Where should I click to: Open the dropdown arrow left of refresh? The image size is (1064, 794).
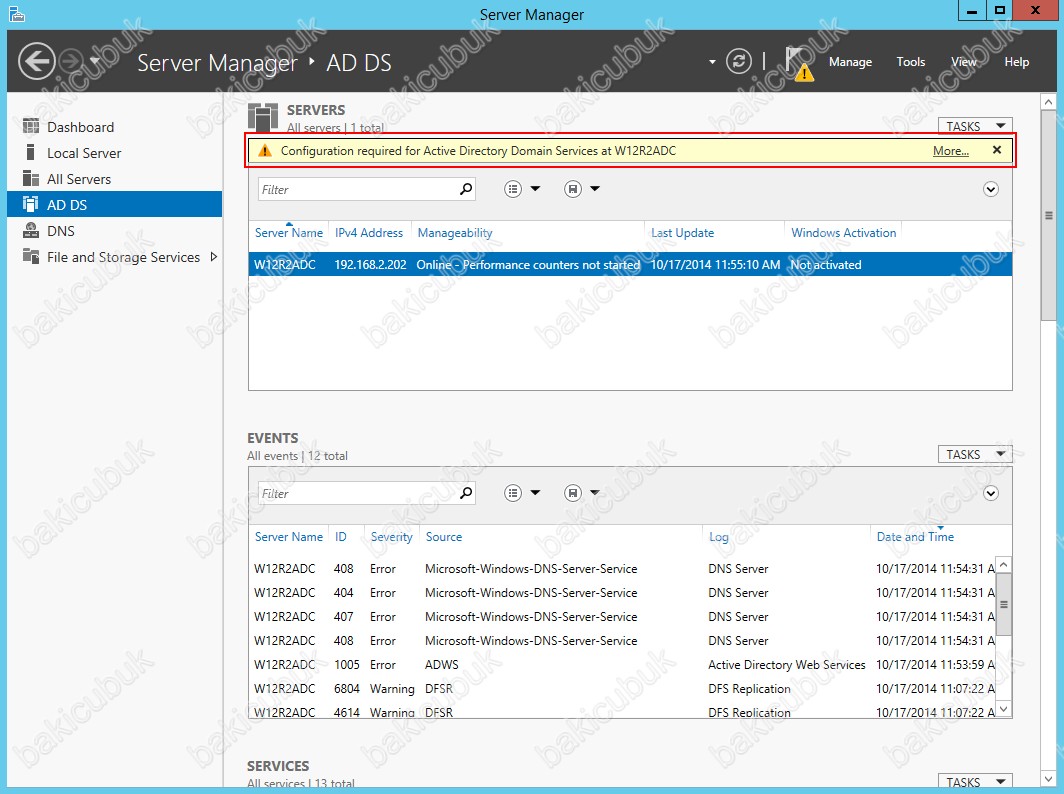[712, 62]
